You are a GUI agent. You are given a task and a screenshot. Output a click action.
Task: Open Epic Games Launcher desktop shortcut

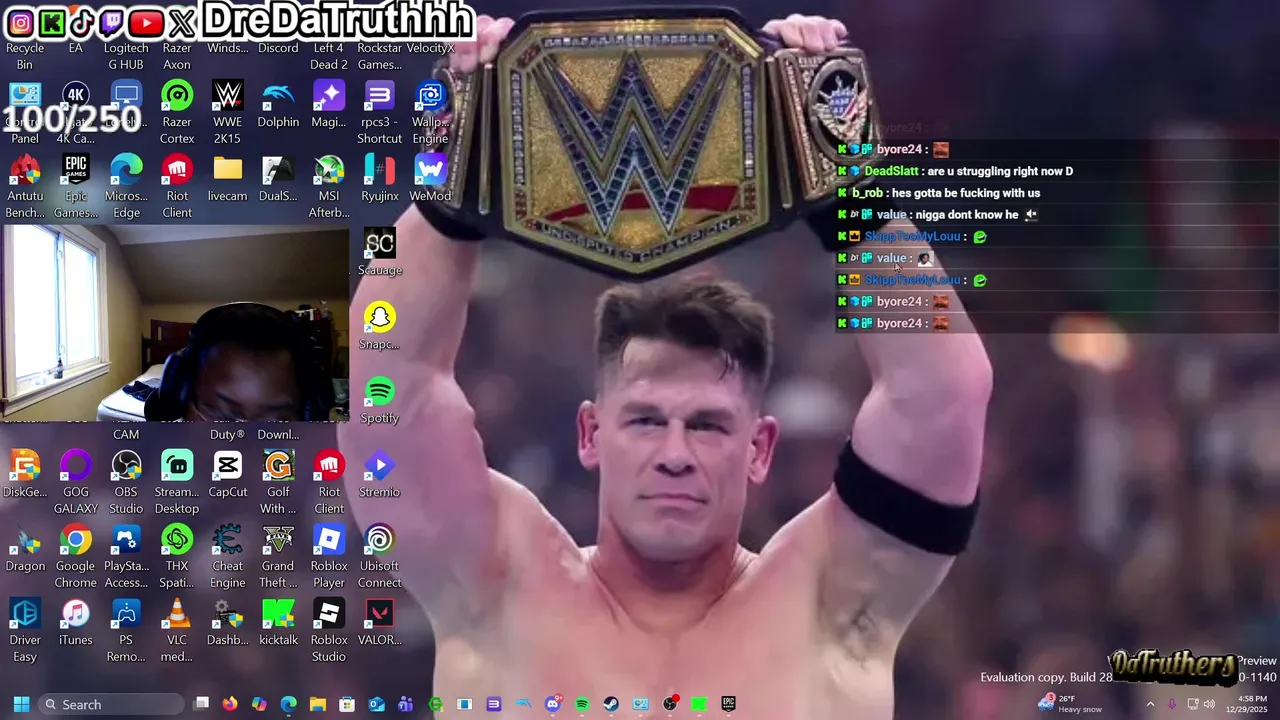point(76,187)
